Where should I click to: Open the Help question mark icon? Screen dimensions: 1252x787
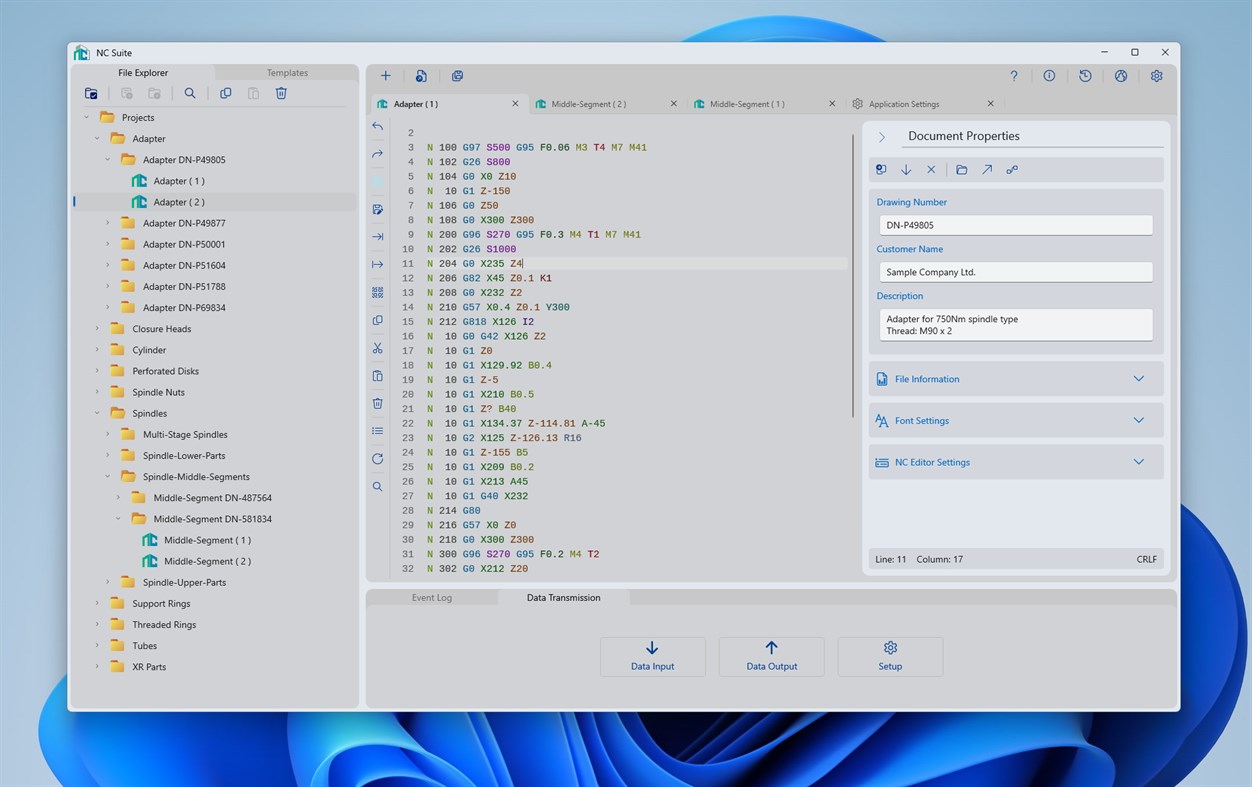pos(1013,75)
